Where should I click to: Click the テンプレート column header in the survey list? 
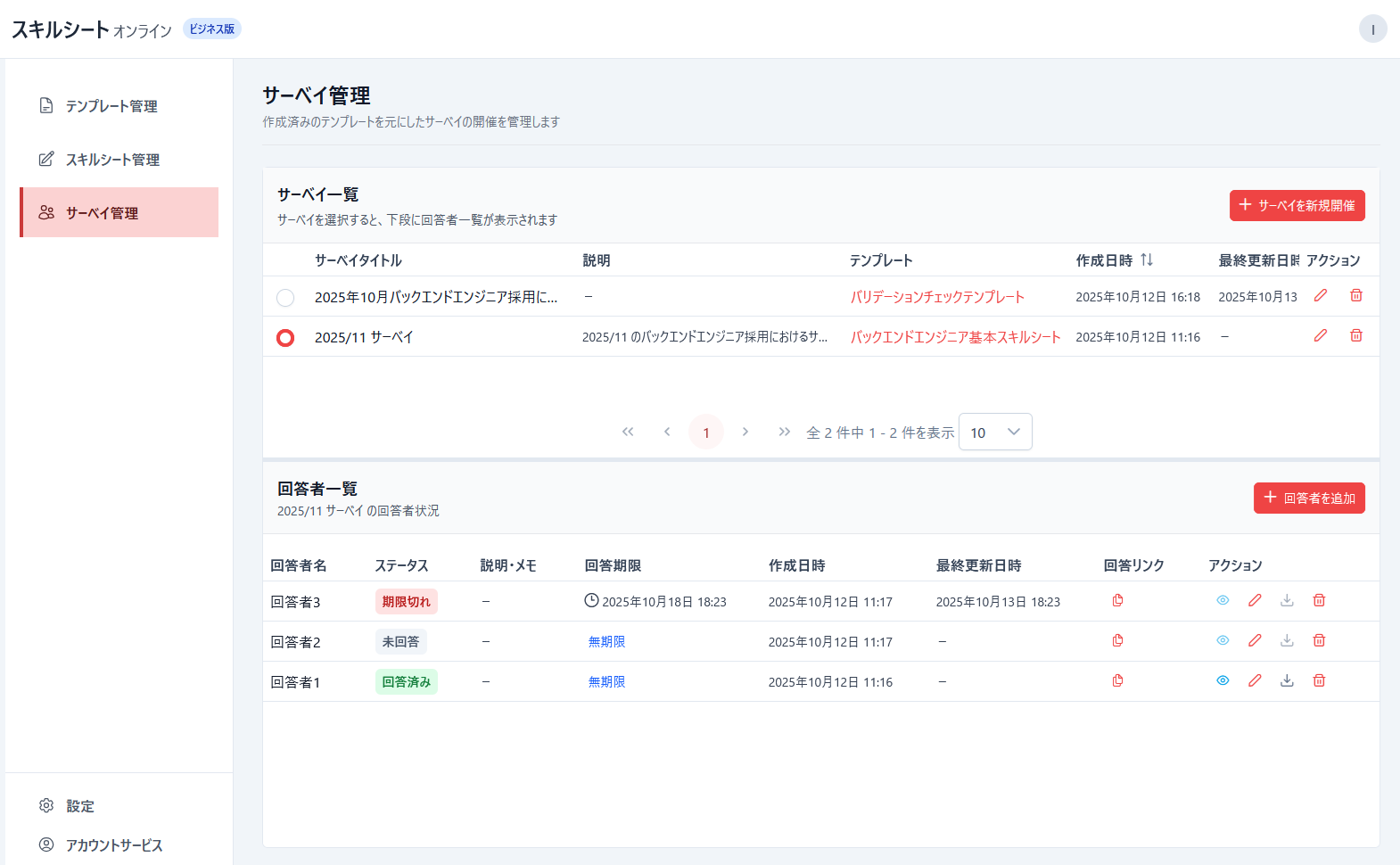tap(881, 260)
